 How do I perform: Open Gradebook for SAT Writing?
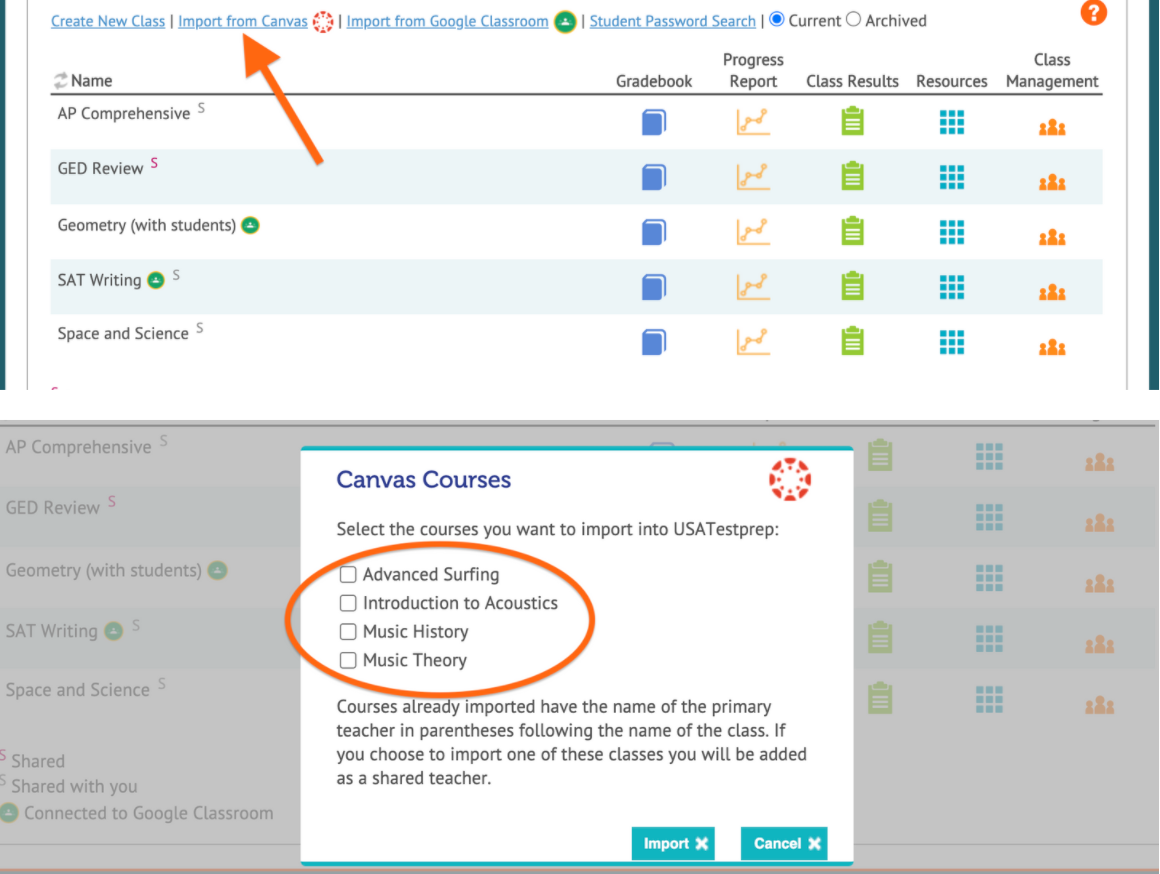click(x=654, y=287)
